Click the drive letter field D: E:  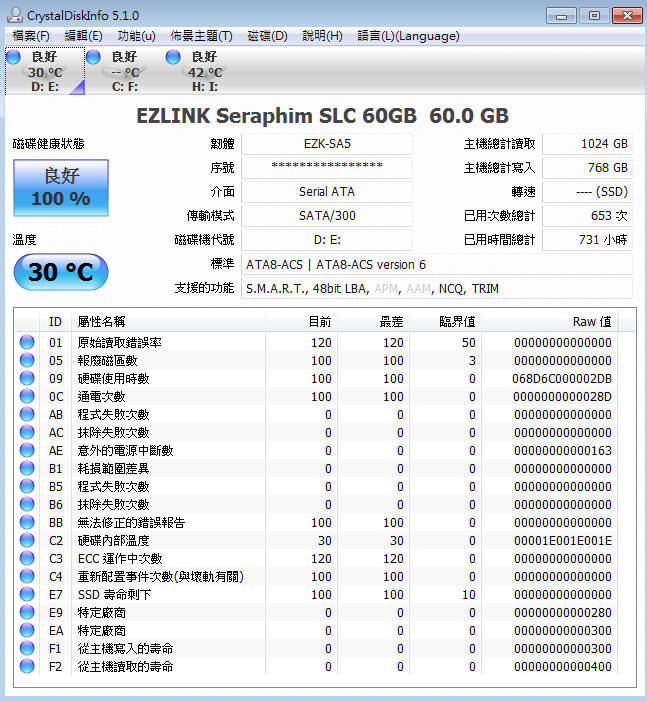click(x=327, y=240)
